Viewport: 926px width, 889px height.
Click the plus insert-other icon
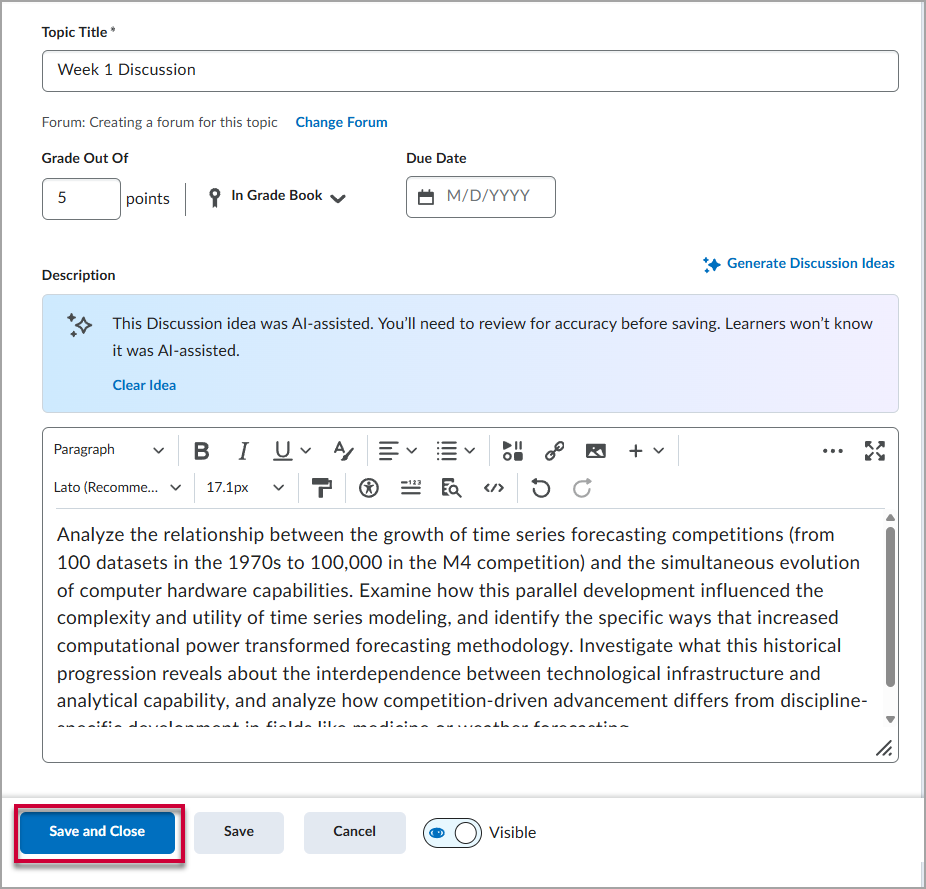(635, 451)
